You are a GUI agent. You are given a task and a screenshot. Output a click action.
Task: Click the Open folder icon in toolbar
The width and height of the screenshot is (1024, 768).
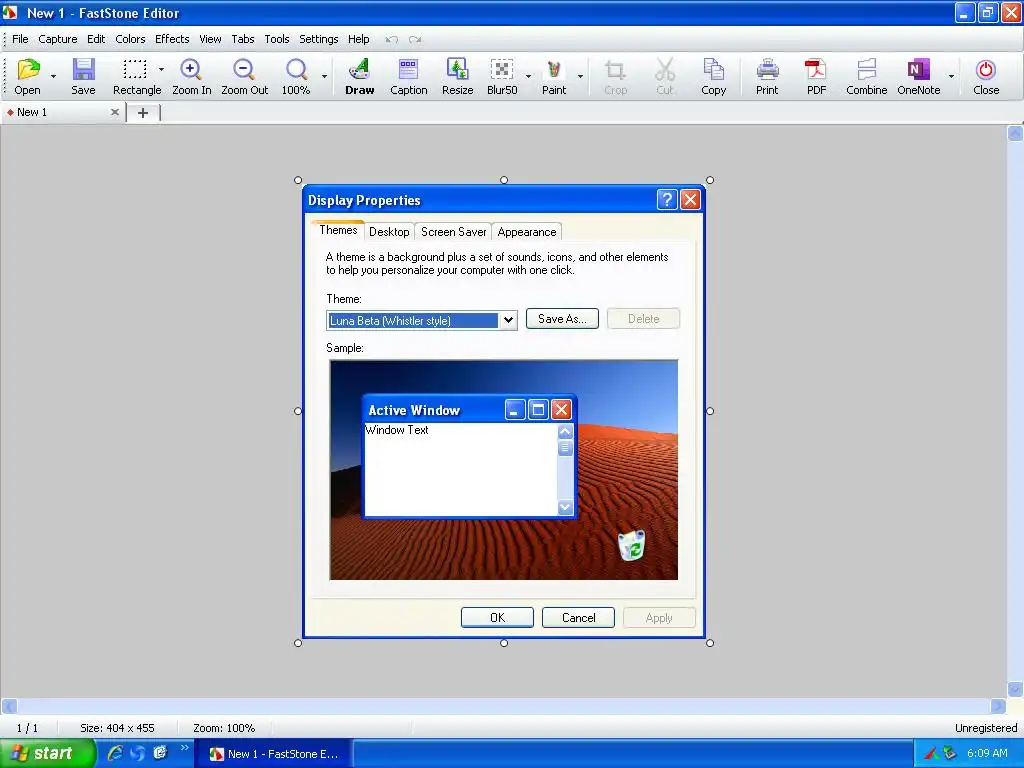(x=28, y=76)
